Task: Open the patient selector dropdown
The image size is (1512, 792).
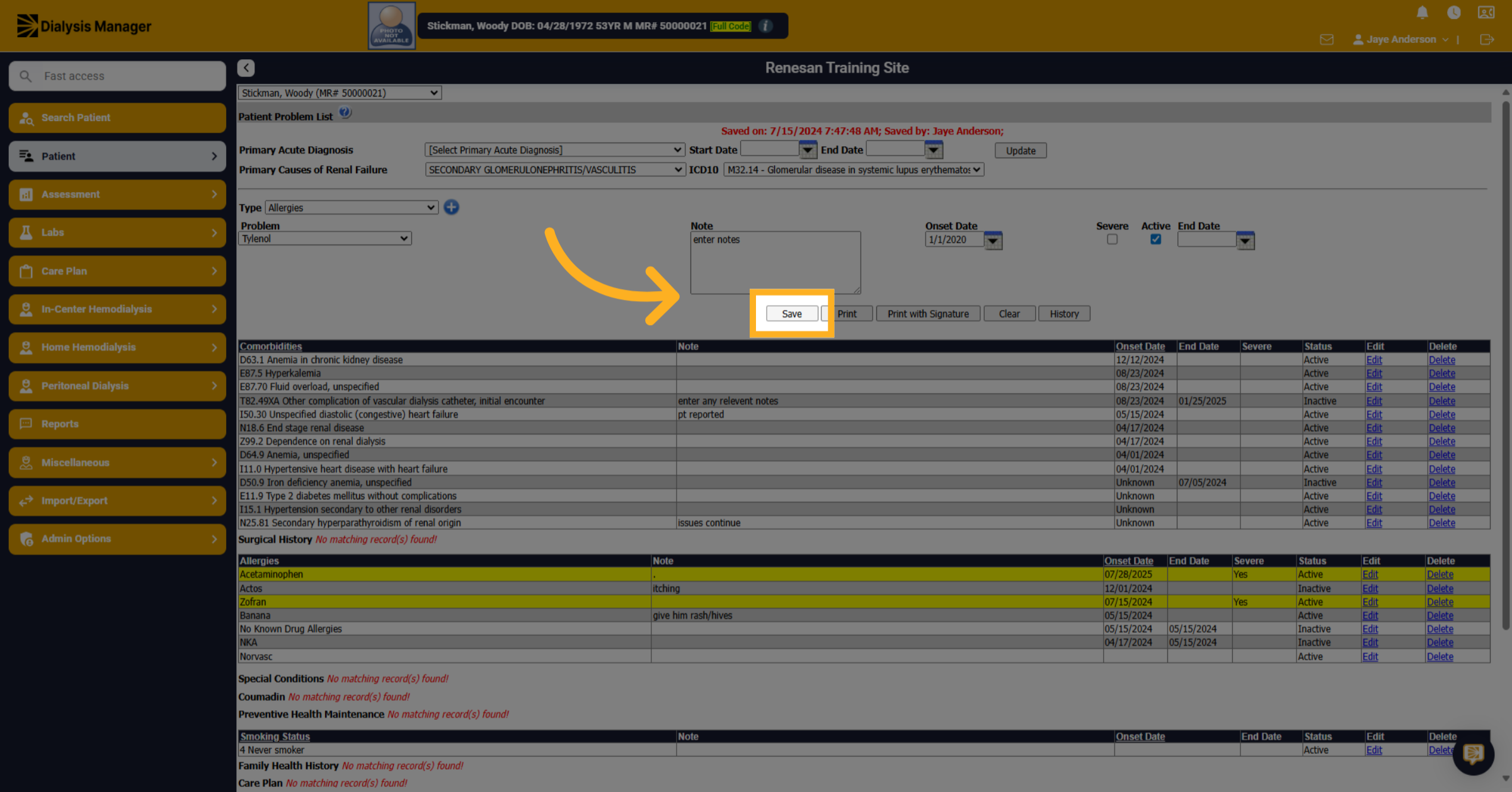Action: pos(339,93)
